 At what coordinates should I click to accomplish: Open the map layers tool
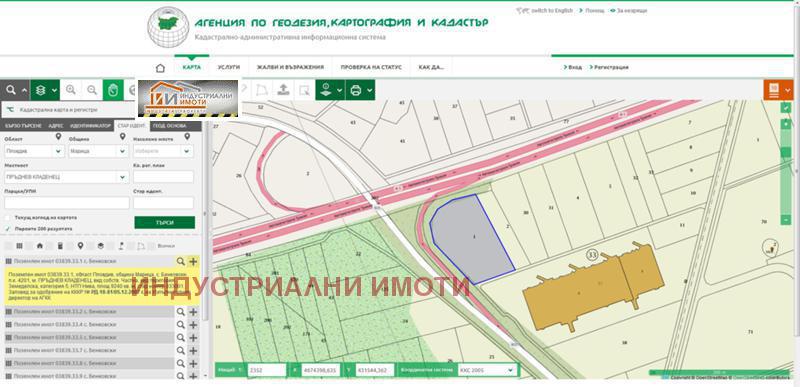pyautogui.click(x=41, y=90)
